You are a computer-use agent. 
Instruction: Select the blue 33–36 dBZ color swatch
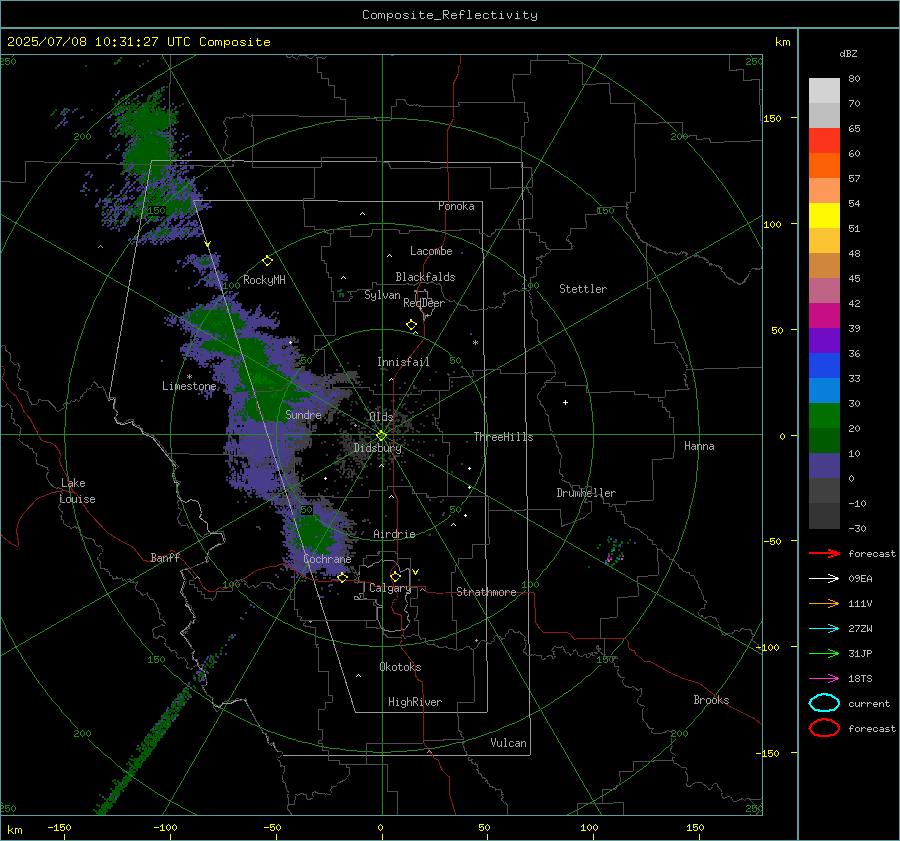(824, 366)
